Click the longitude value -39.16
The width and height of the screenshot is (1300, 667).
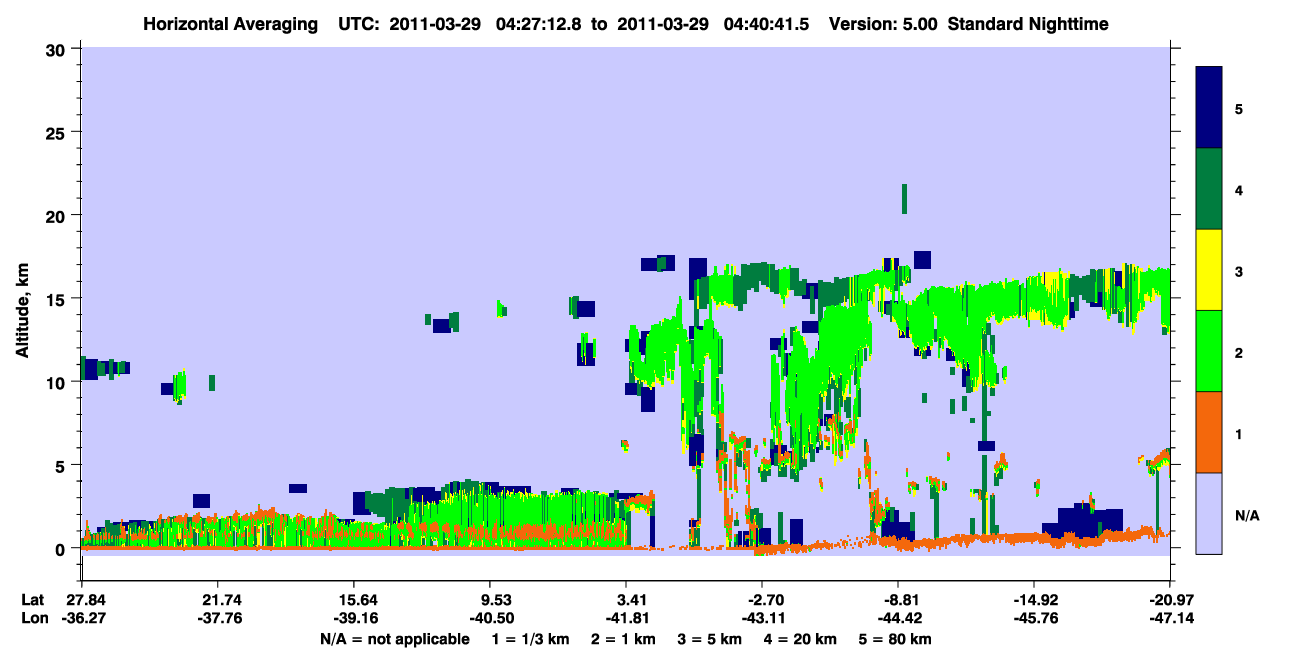click(354, 619)
